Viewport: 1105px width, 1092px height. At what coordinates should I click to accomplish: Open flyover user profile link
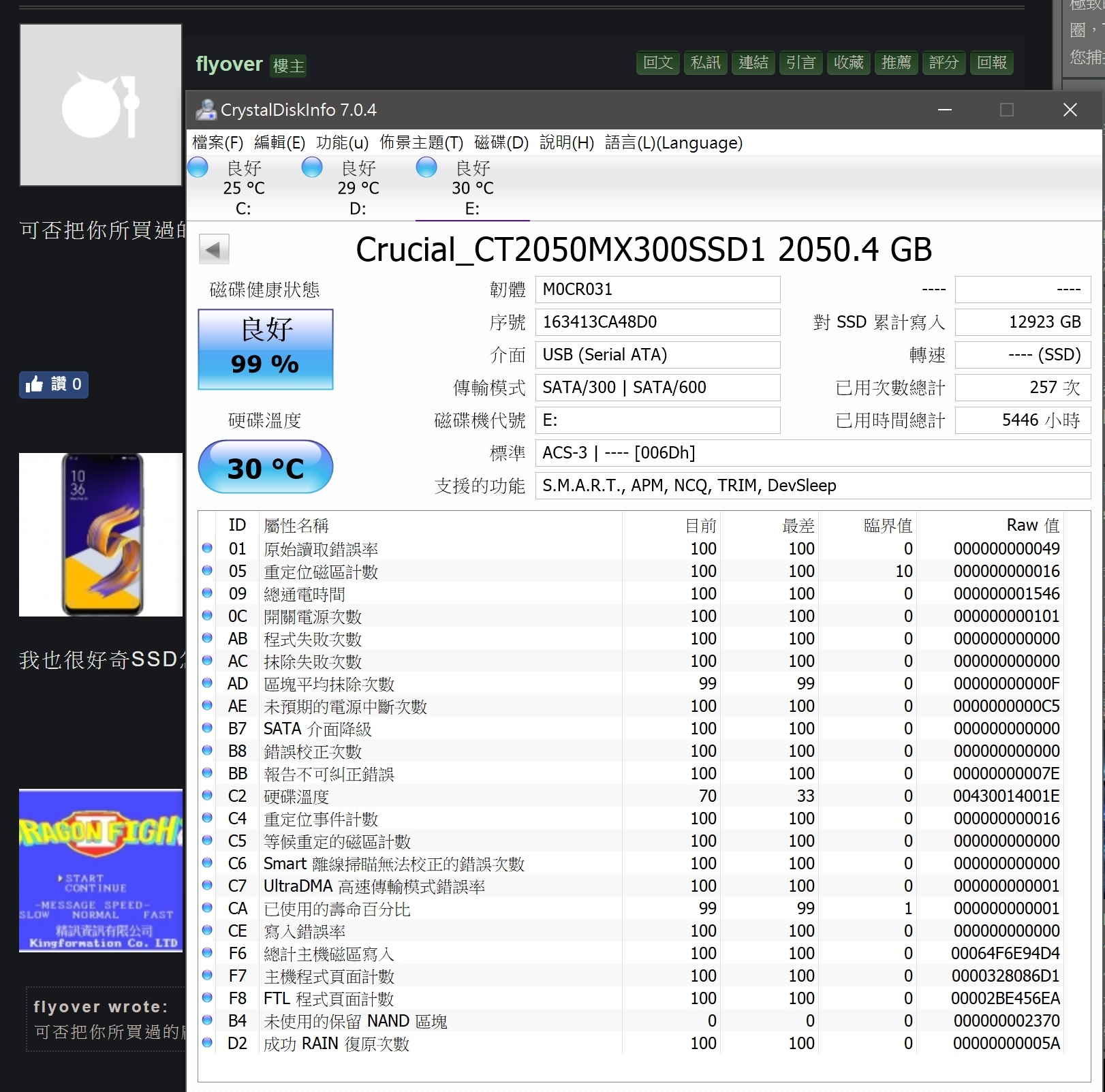coord(229,64)
